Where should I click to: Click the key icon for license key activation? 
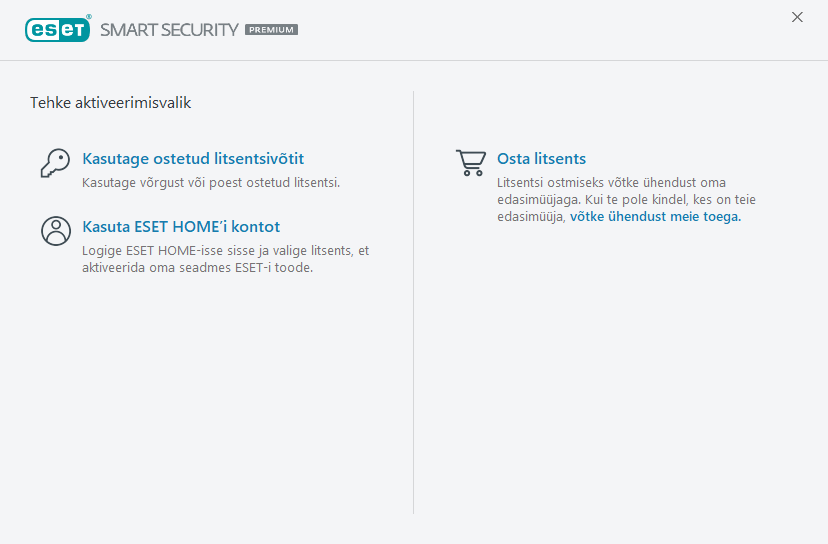54,162
